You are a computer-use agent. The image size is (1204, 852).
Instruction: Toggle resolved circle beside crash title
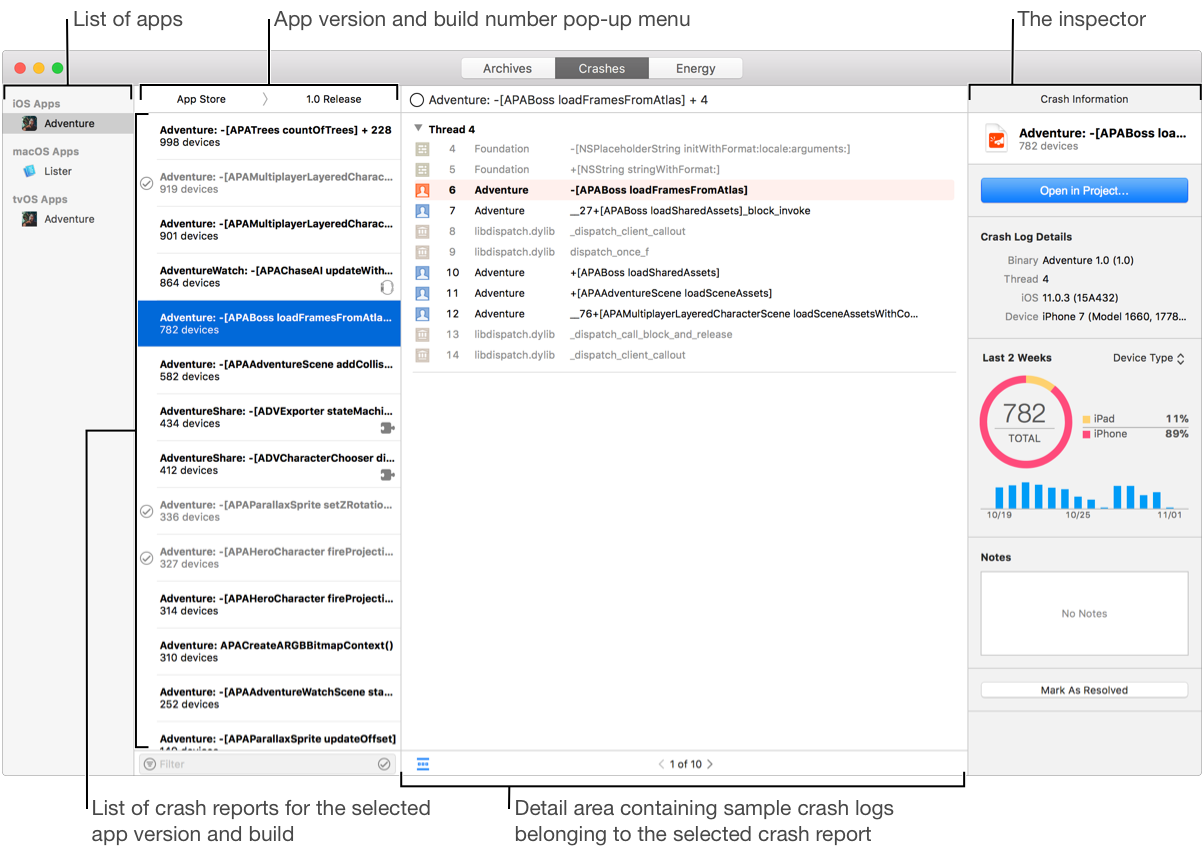[417, 100]
